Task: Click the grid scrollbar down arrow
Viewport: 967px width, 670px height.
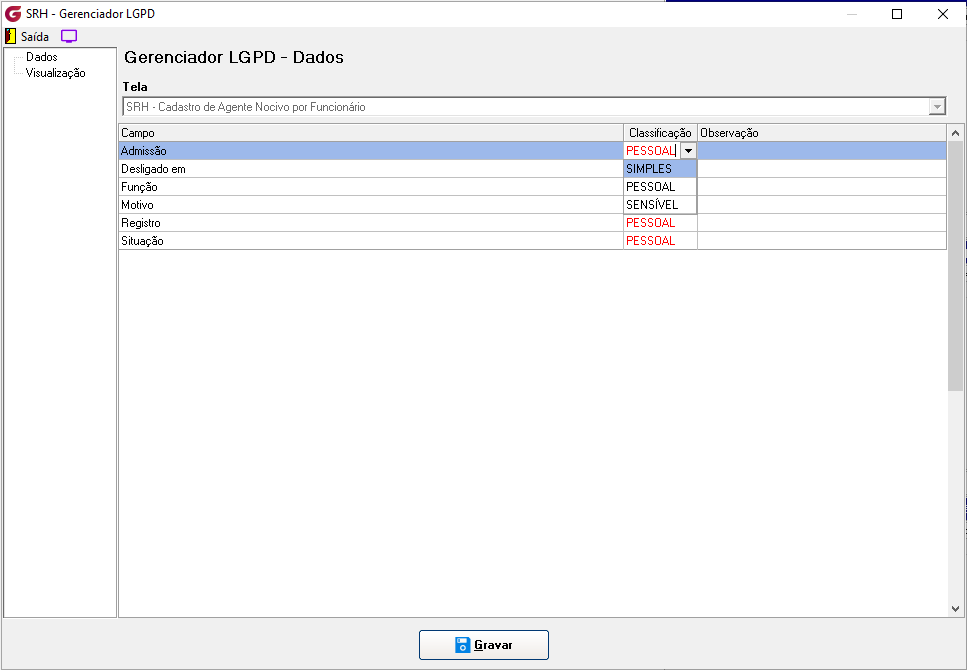Action: [x=955, y=609]
